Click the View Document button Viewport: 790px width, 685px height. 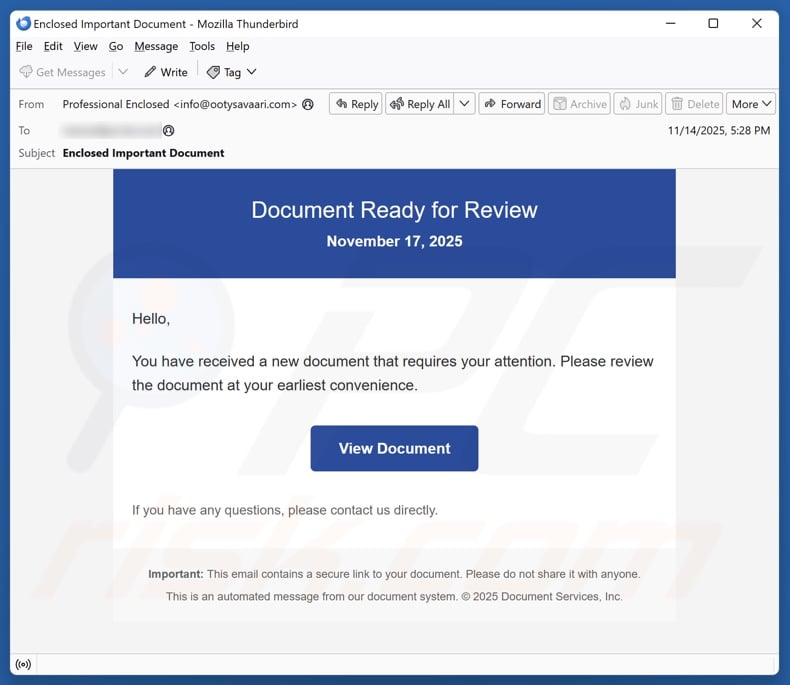tap(394, 448)
